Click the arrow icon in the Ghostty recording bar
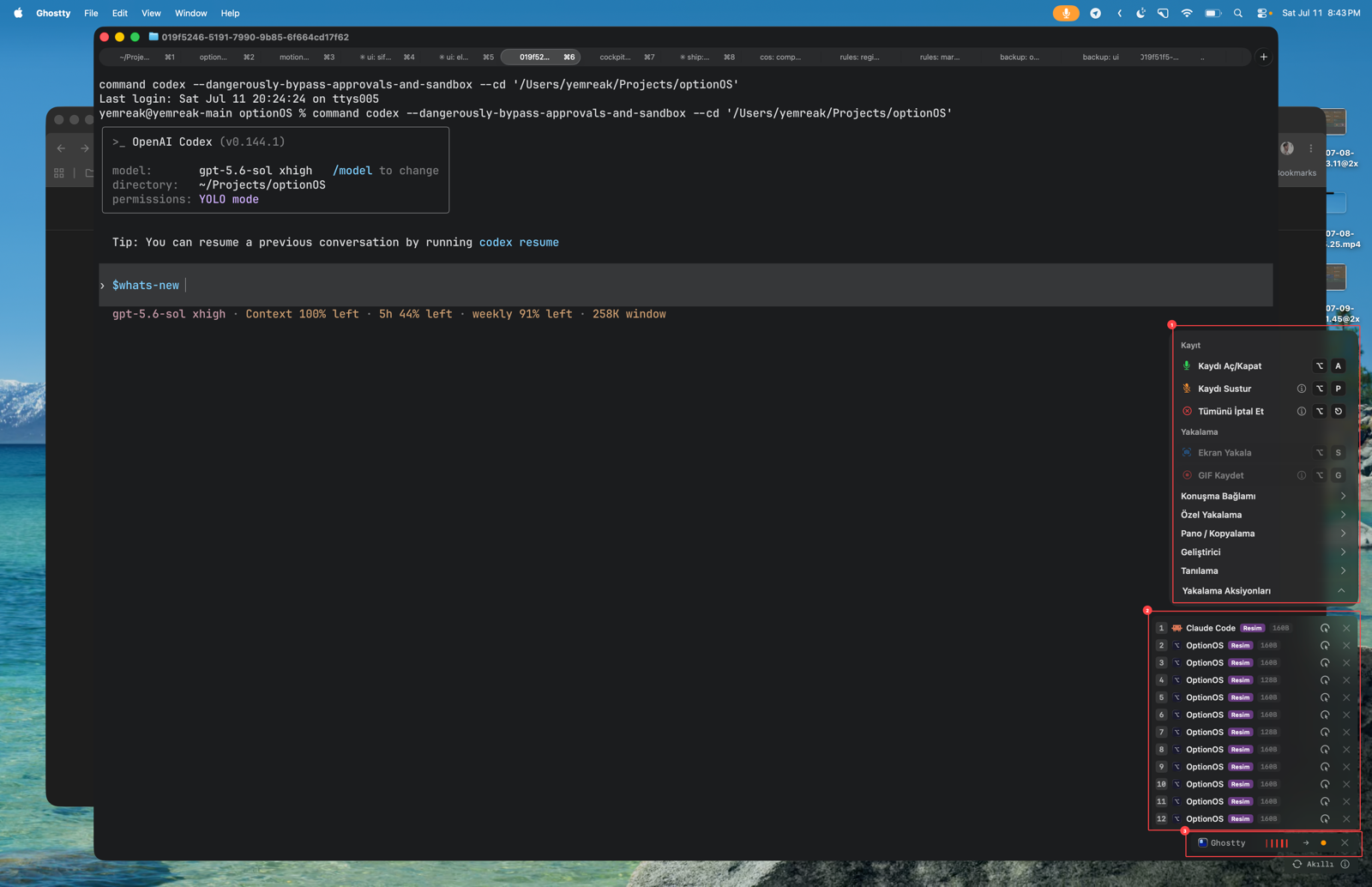The height and width of the screenshot is (887, 1372). pyautogui.click(x=1306, y=842)
